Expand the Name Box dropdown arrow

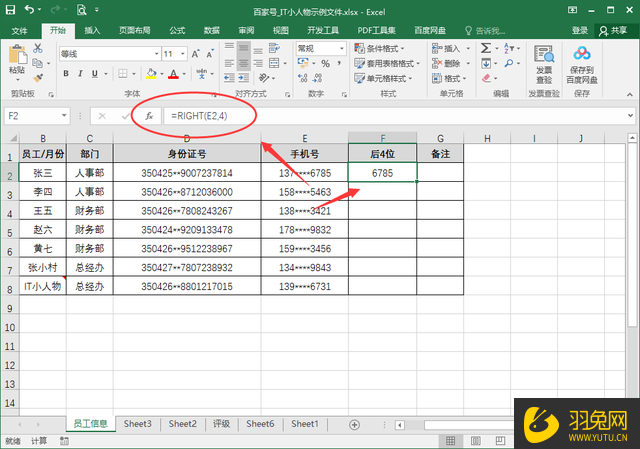point(64,116)
